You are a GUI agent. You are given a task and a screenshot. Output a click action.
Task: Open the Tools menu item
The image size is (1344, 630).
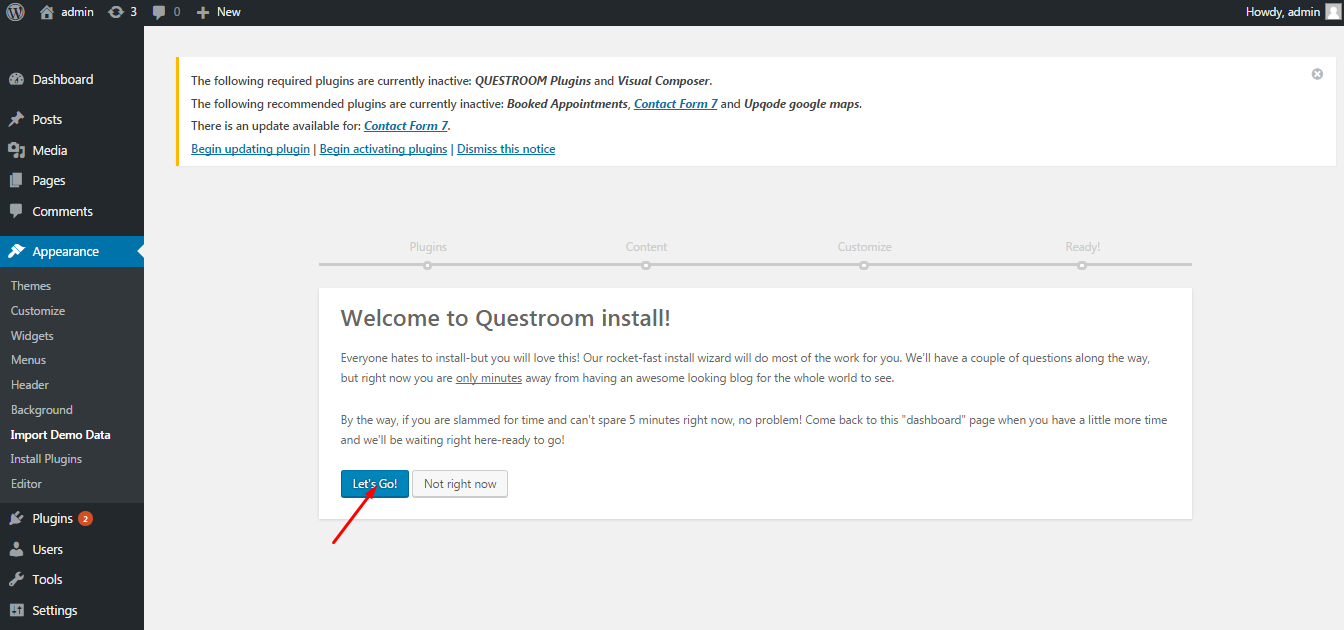[47, 579]
